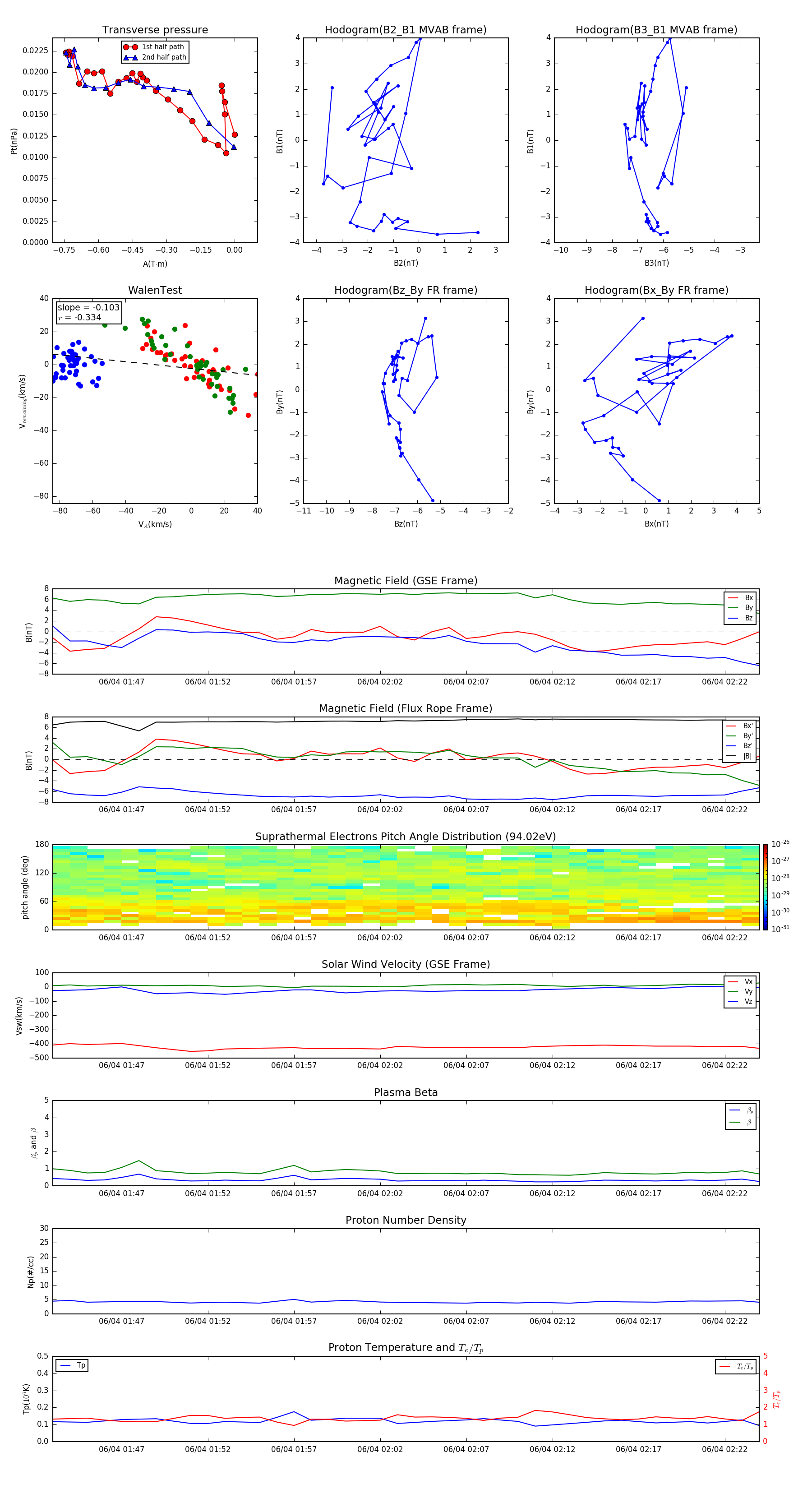Select the By legend entry in GSE panel
Viewport: 812px width, 1489px height.
[740, 607]
